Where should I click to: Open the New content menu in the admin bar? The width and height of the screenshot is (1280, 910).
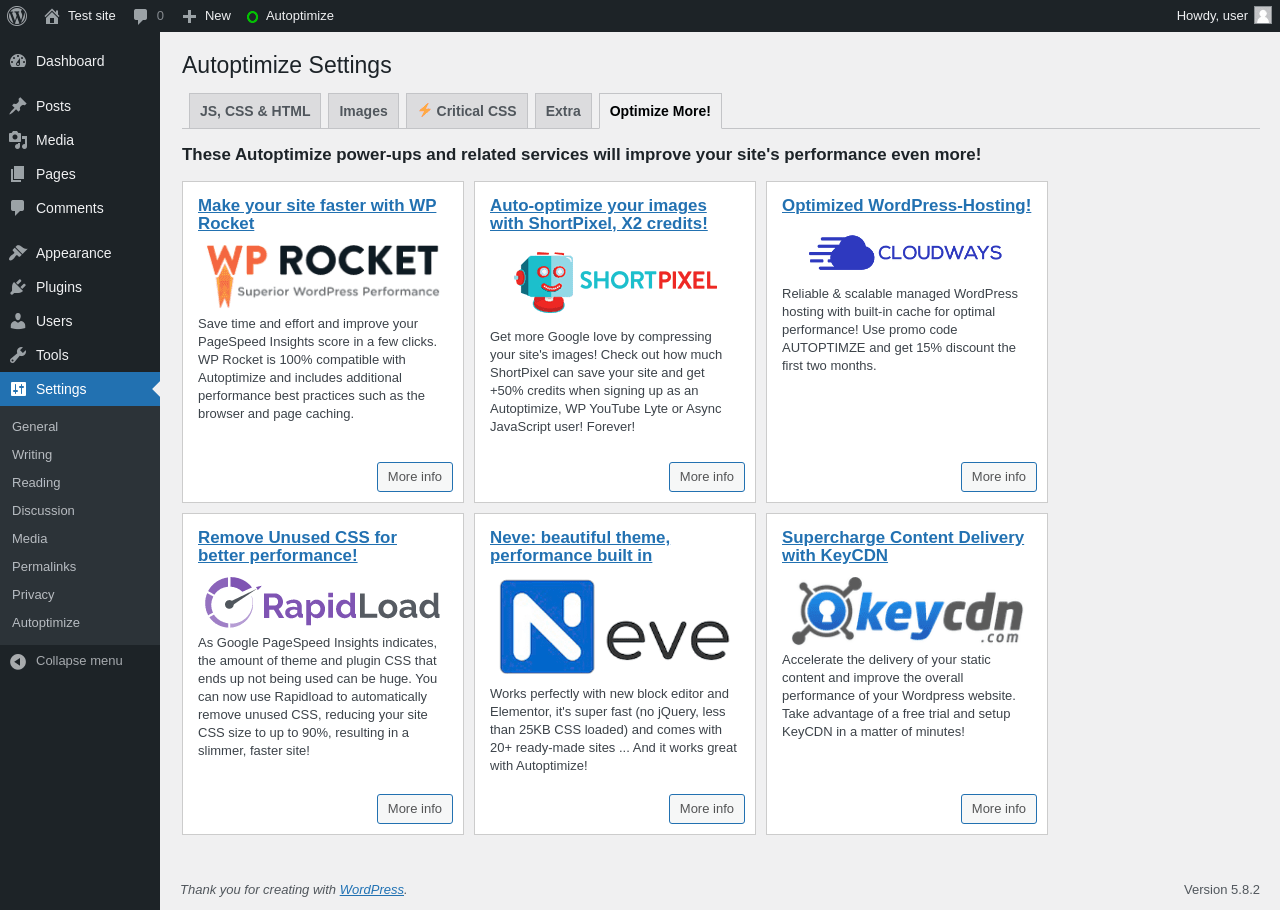206,16
